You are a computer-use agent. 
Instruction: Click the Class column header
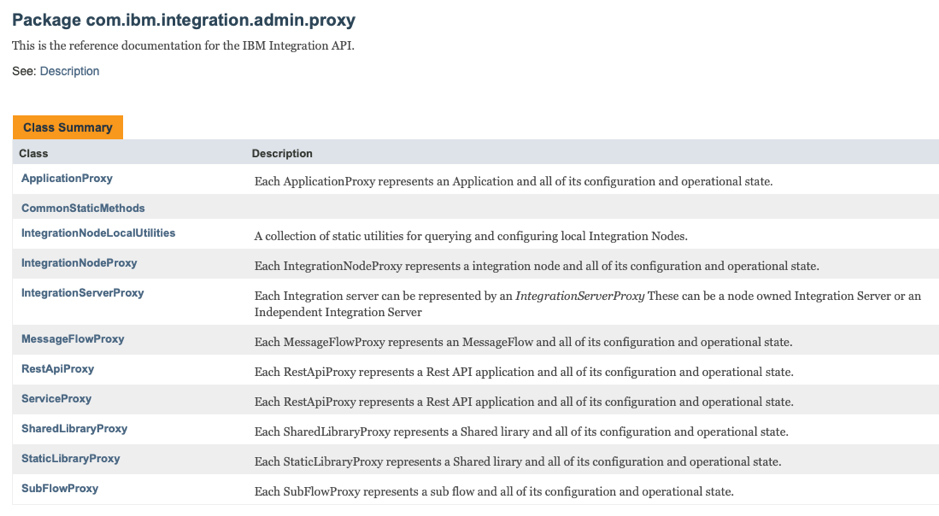(x=34, y=154)
